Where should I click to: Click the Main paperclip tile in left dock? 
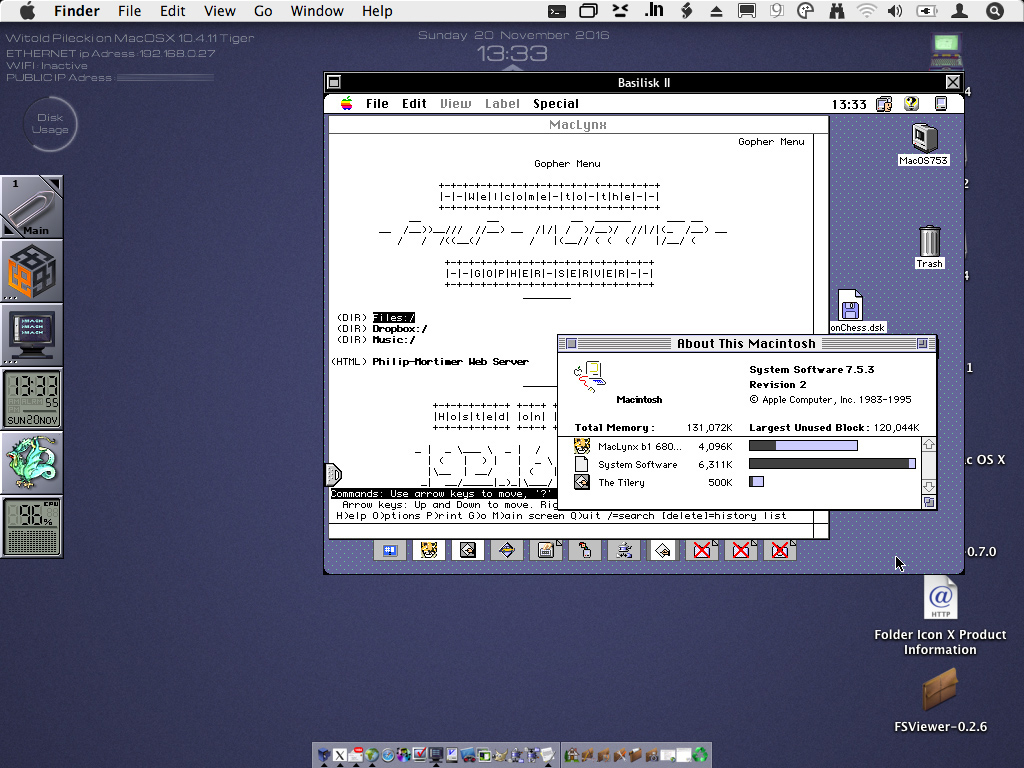pos(32,206)
